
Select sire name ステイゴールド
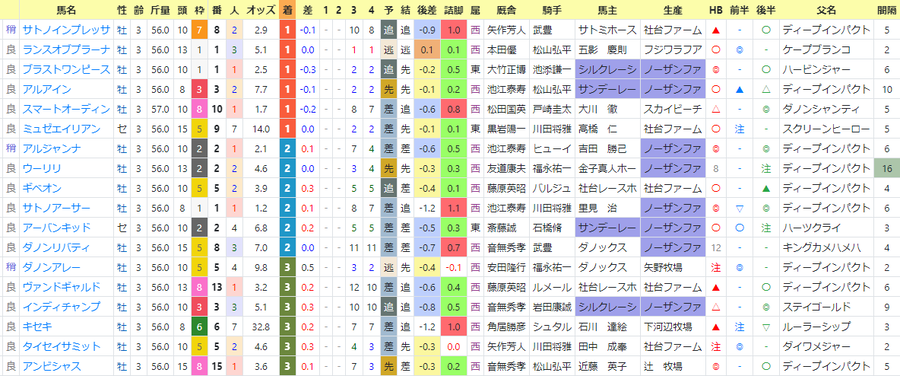point(817,307)
